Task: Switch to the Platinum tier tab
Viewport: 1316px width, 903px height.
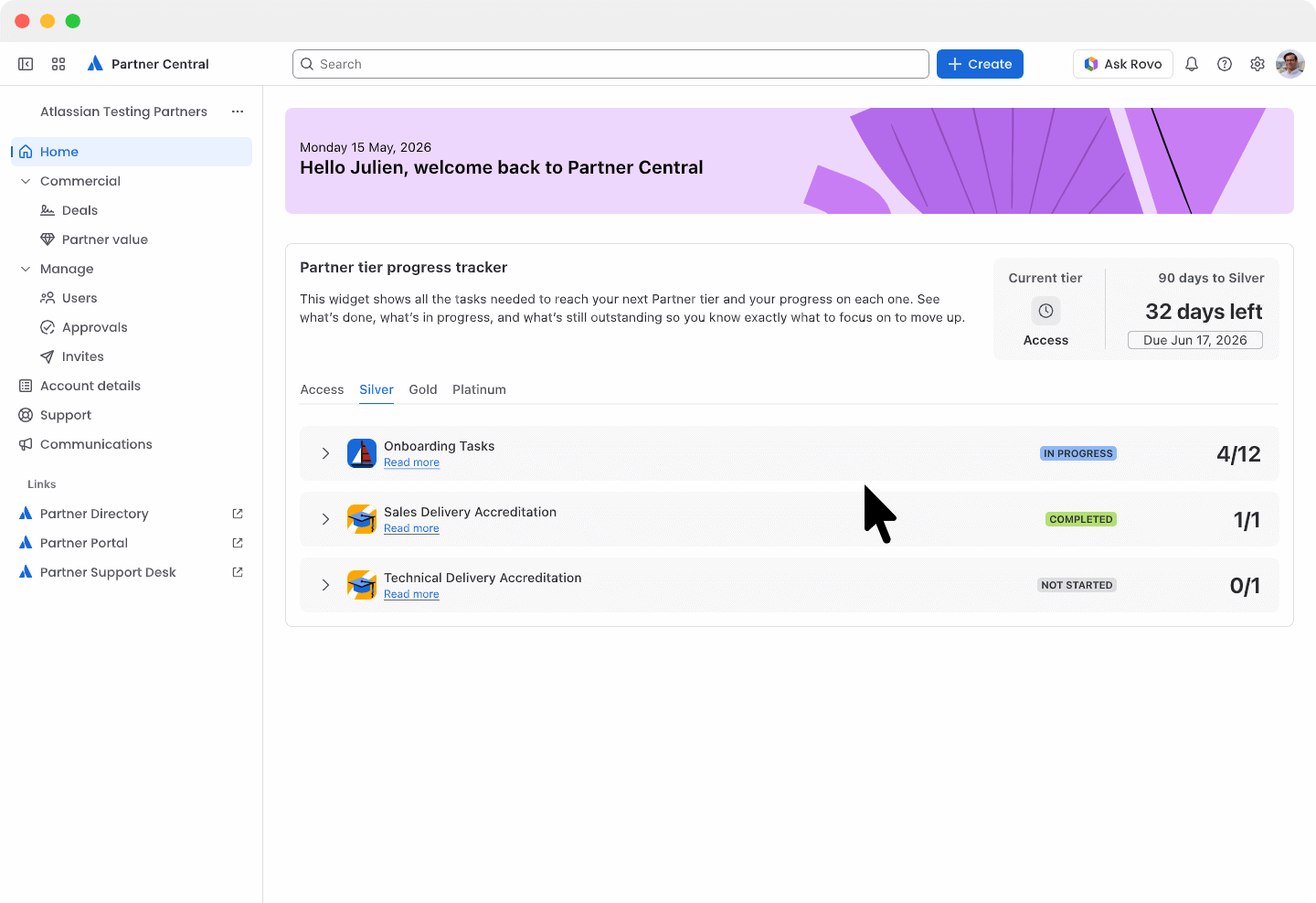Action: [x=479, y=389]
